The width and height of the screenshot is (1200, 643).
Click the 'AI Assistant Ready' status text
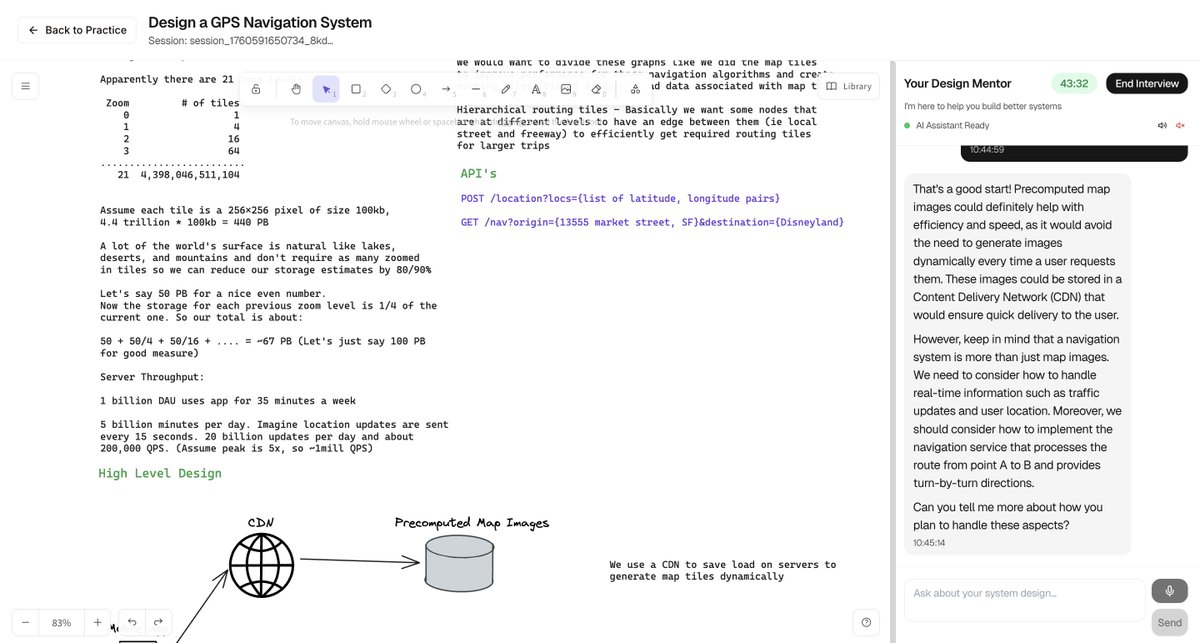[x=953, y=125]
